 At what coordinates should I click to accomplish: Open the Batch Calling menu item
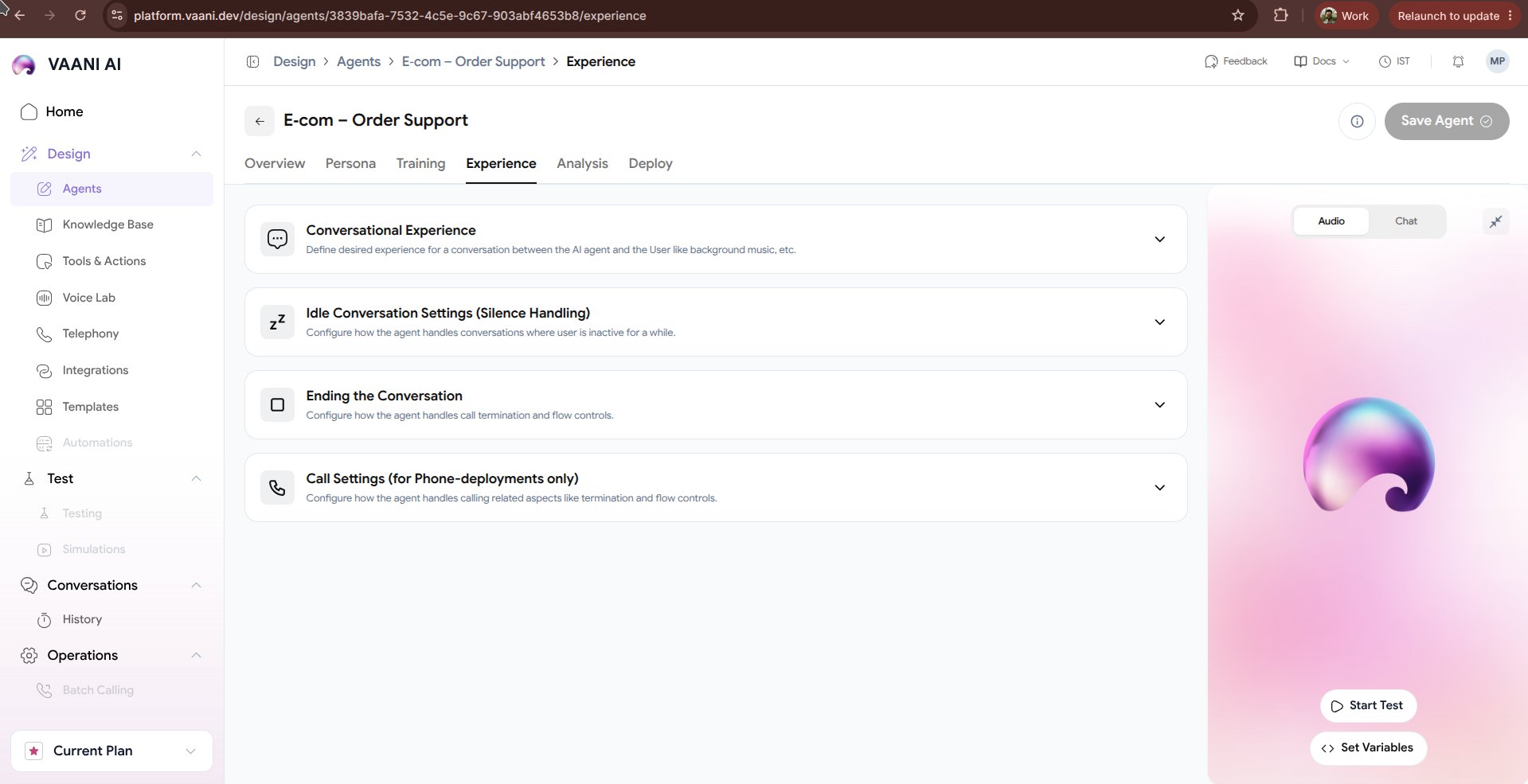(98, 690)
